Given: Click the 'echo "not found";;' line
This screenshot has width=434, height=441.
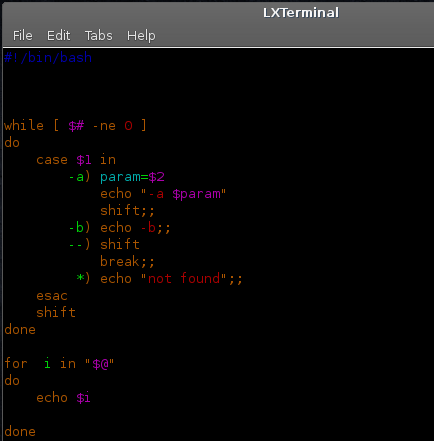Looking at the screenshot, I should point(171,279).
